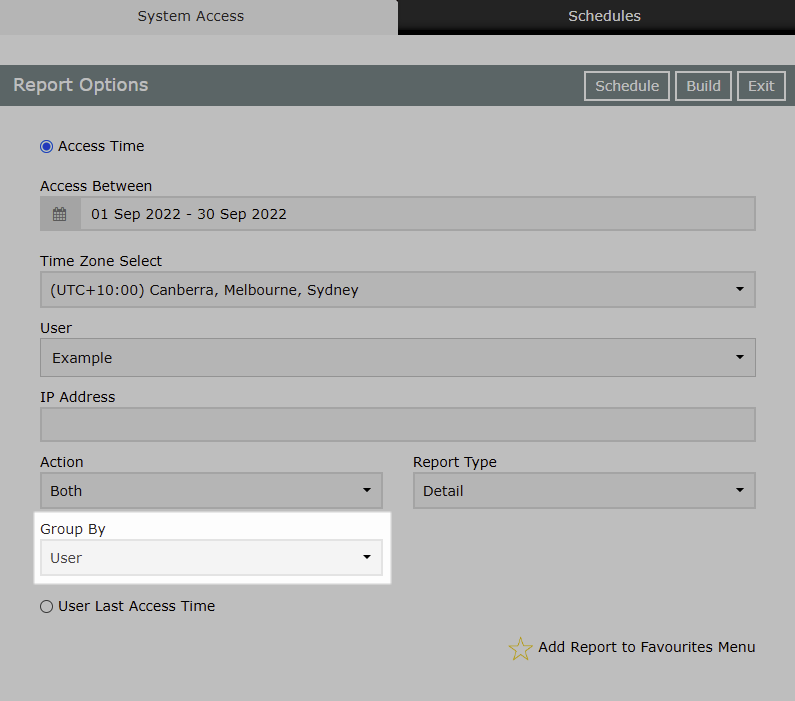
Task: Open the Group By dropdown
Action: 211,558
